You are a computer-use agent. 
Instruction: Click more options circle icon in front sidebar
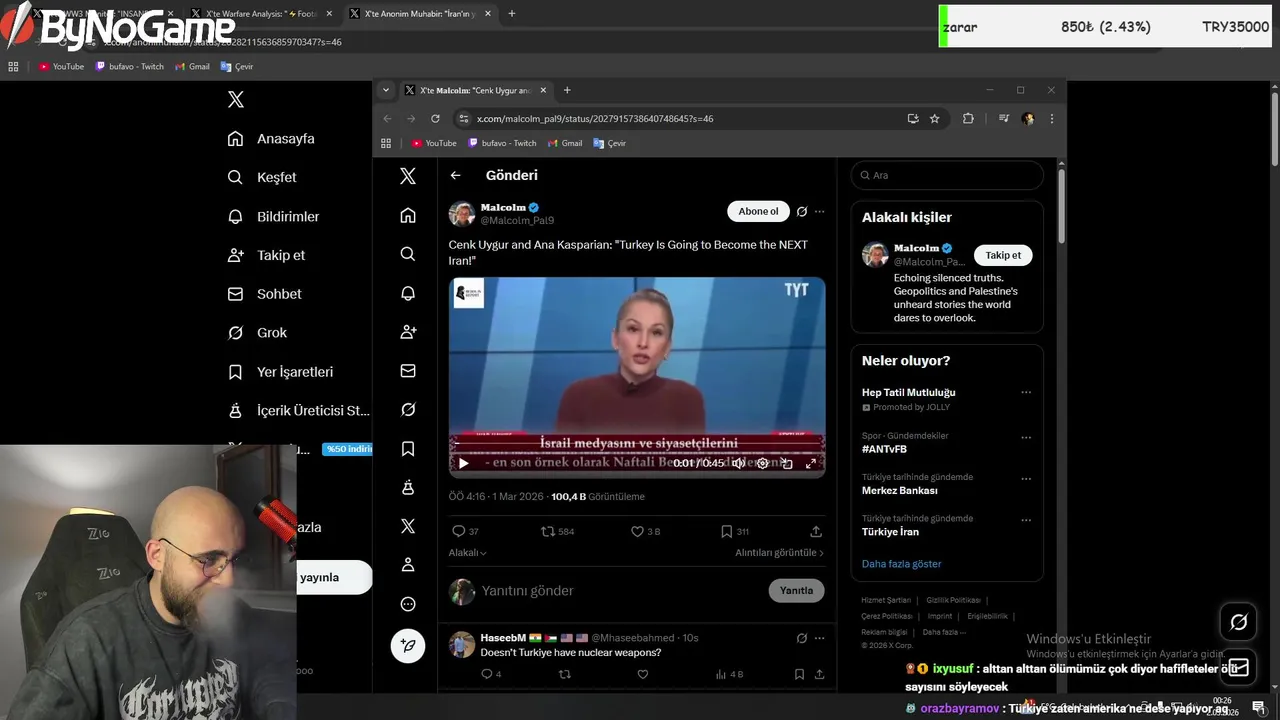(408, 604)
